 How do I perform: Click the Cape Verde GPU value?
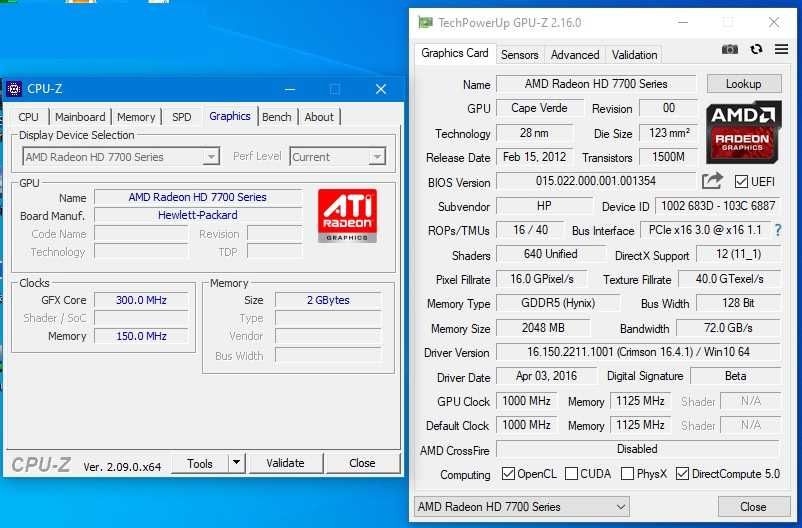tap(540, 108)
